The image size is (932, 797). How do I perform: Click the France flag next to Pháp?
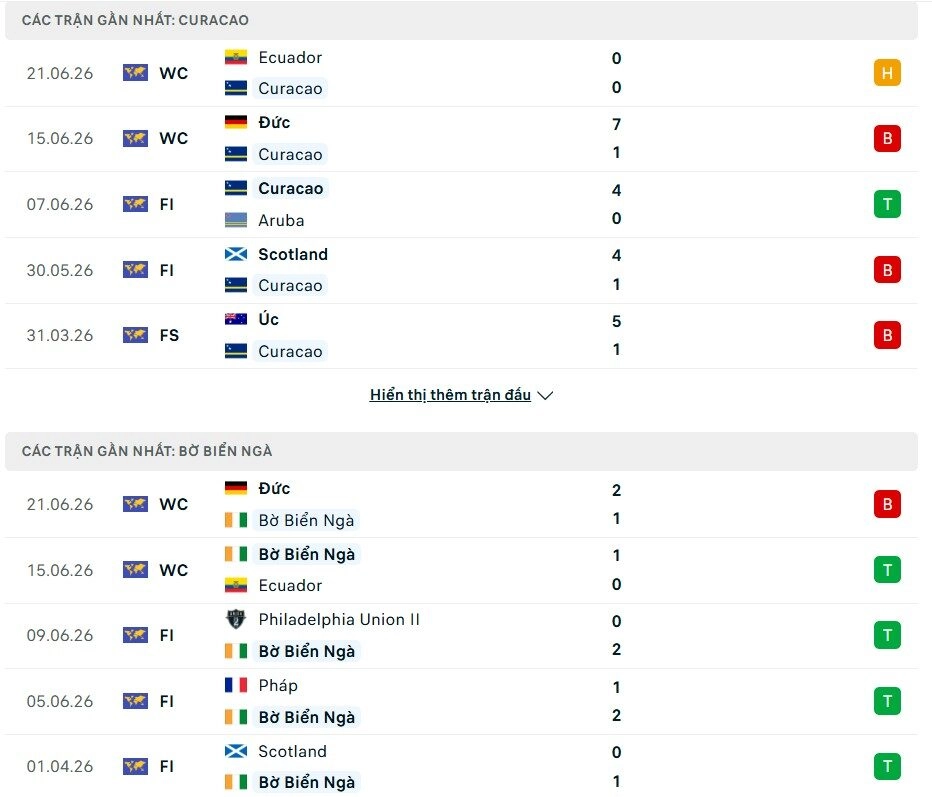pyautogui.click(x=236, y=685)
